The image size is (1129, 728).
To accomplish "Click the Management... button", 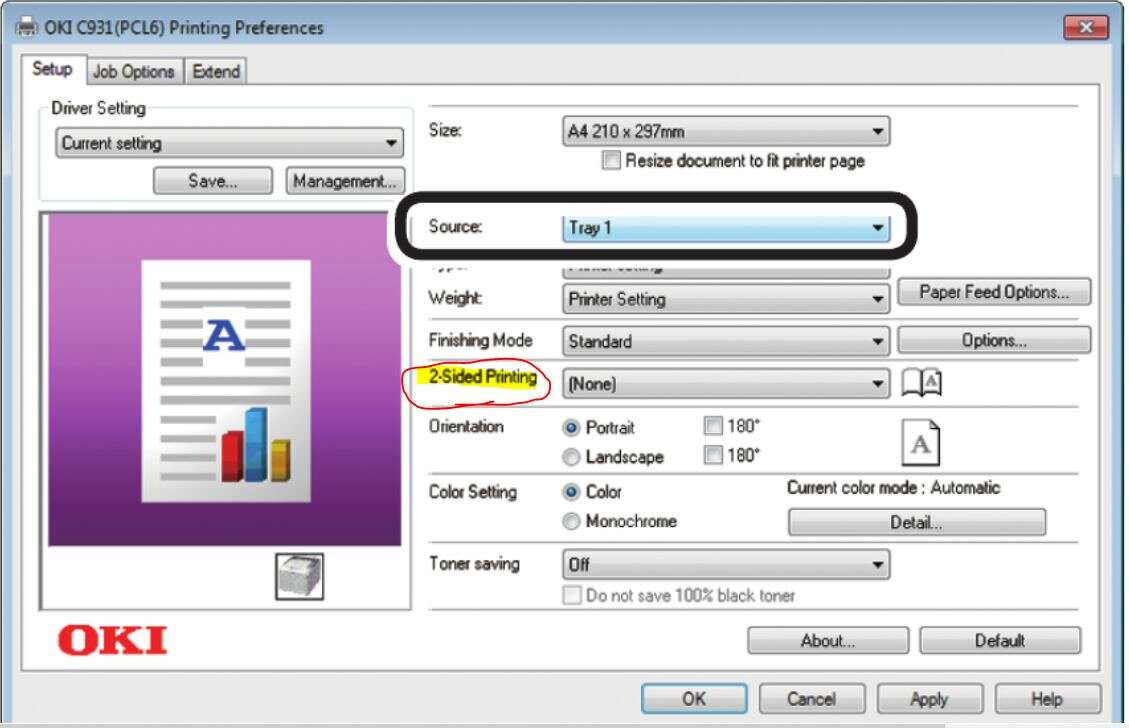I will [345, 181].
